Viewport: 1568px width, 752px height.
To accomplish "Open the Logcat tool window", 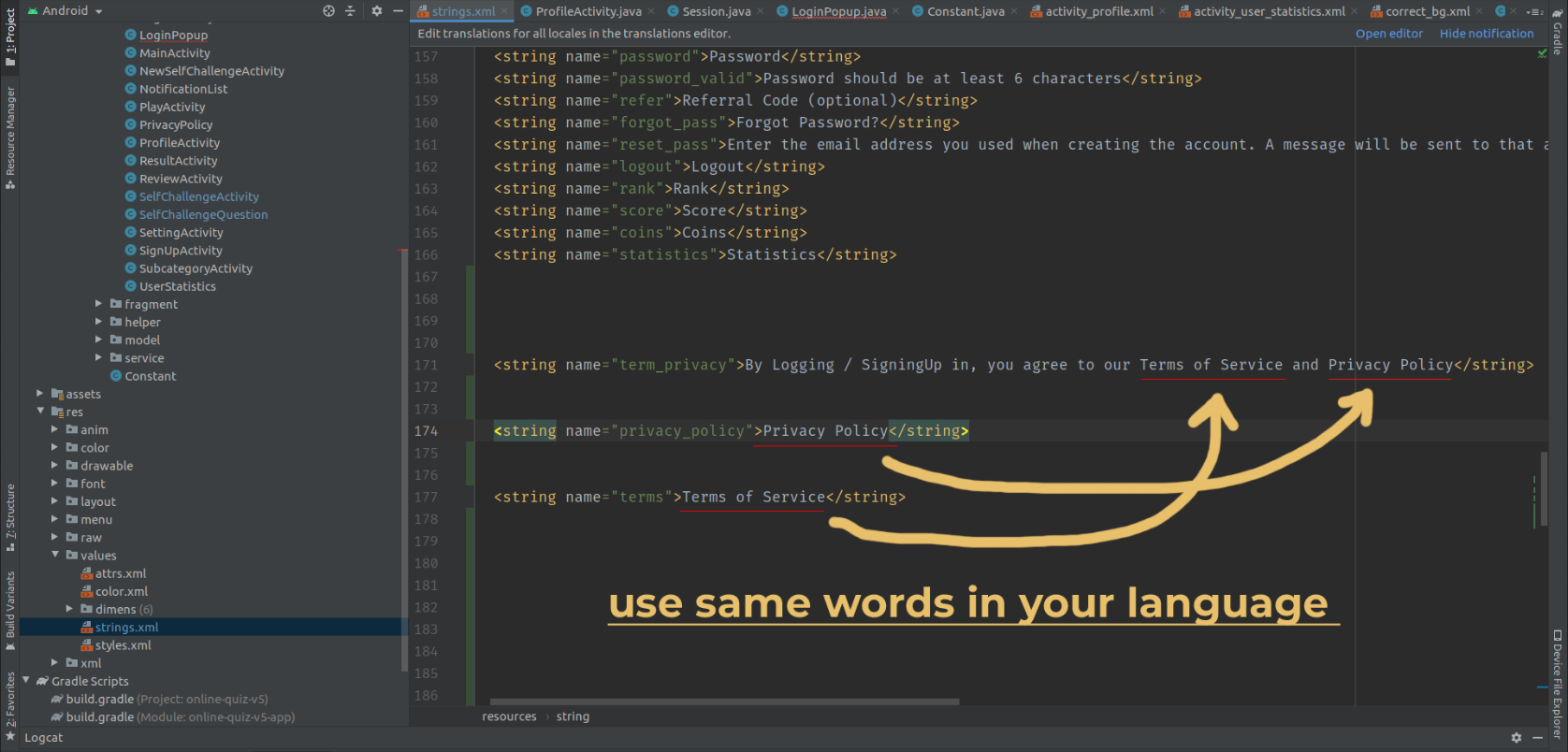I will pos(44,738).
